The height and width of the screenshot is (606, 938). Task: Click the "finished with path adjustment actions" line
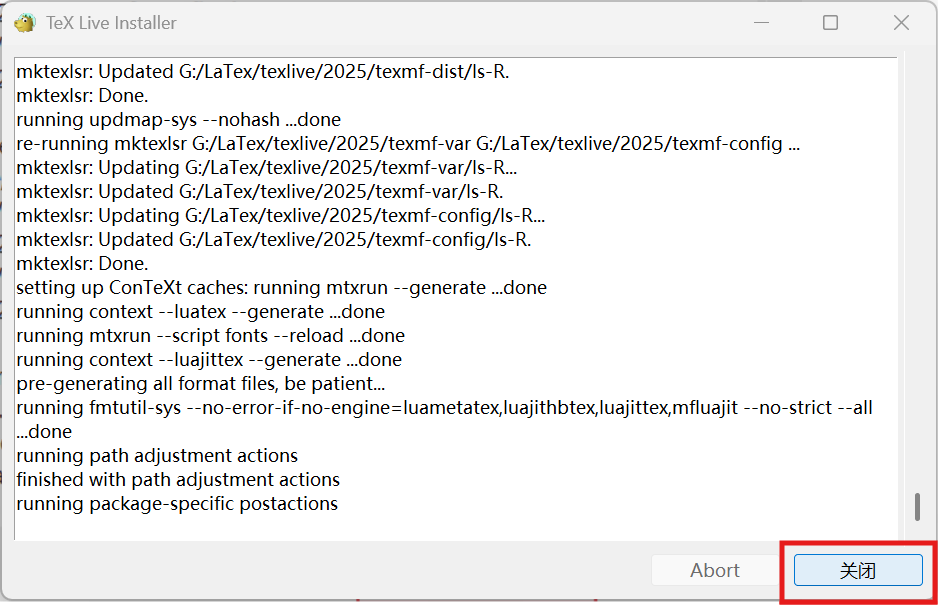[178, 480]
